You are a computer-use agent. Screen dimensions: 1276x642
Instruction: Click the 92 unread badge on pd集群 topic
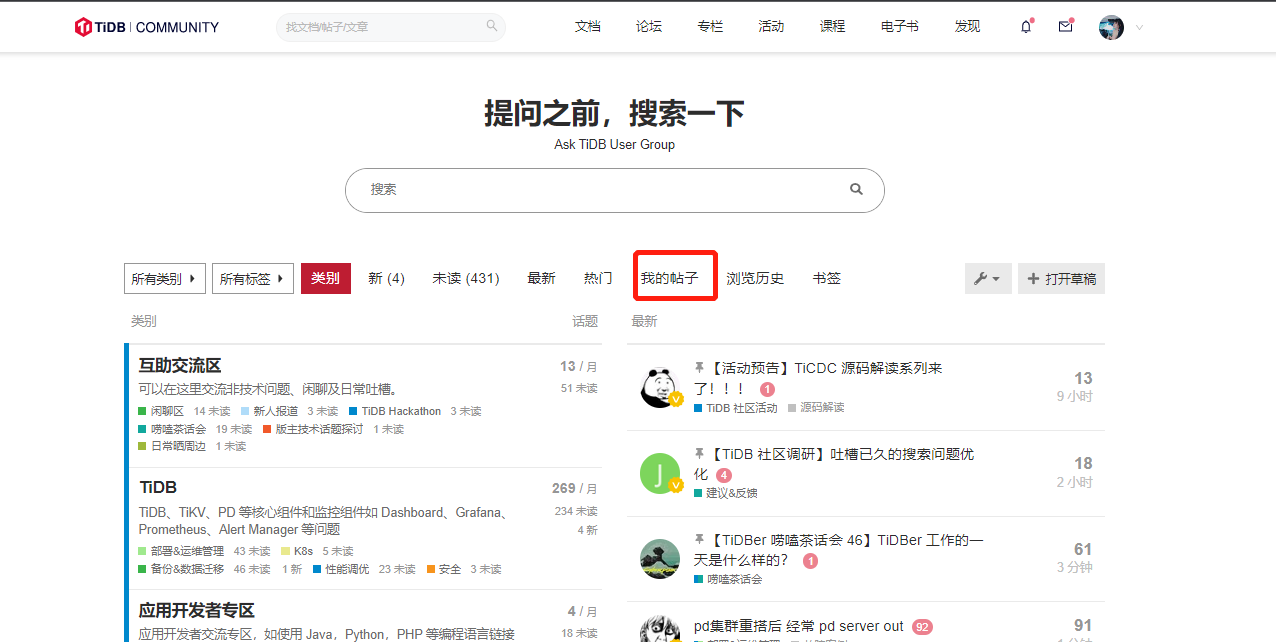(922, 627)
